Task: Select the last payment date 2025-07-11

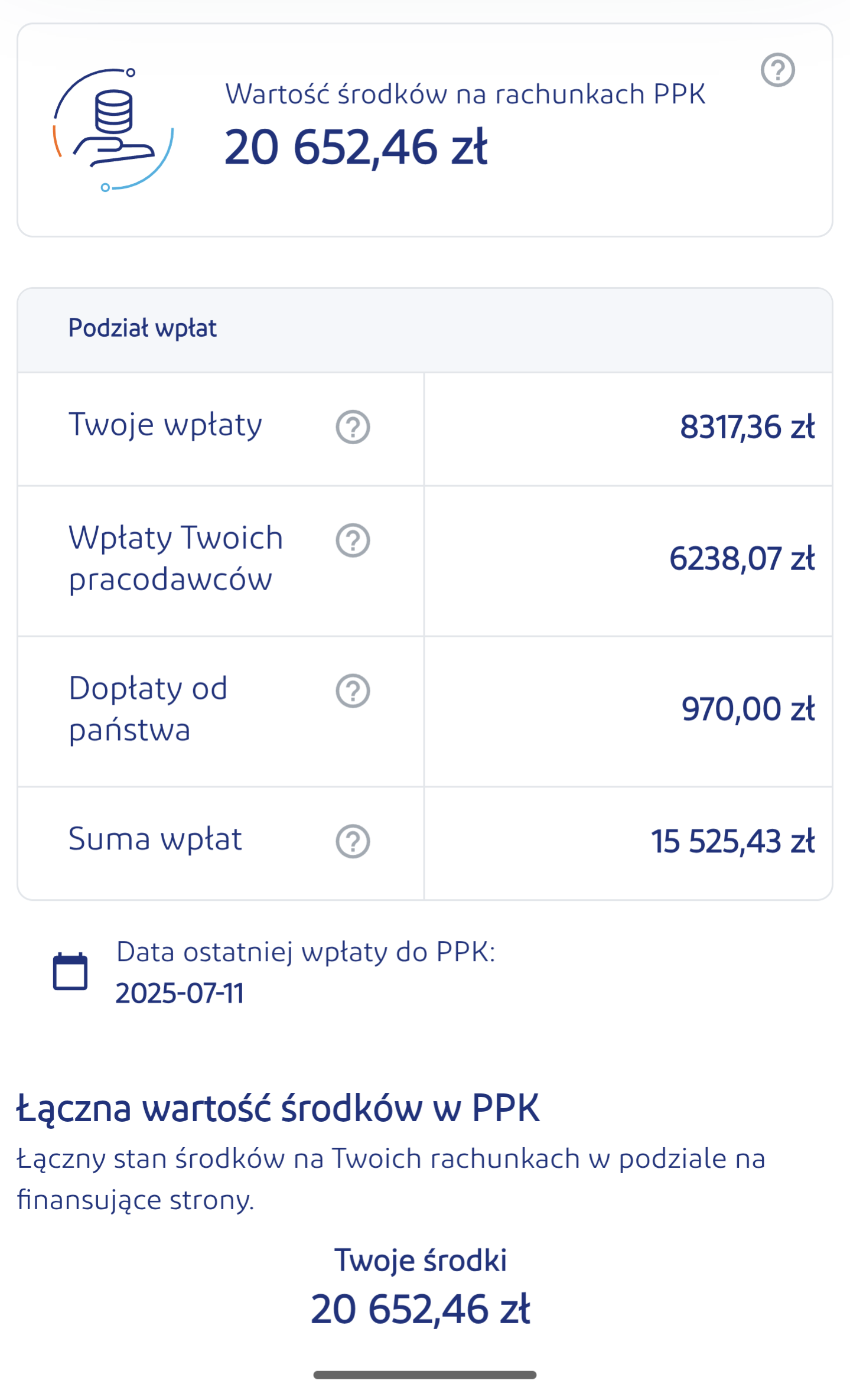Action: (x=180, y=993)
